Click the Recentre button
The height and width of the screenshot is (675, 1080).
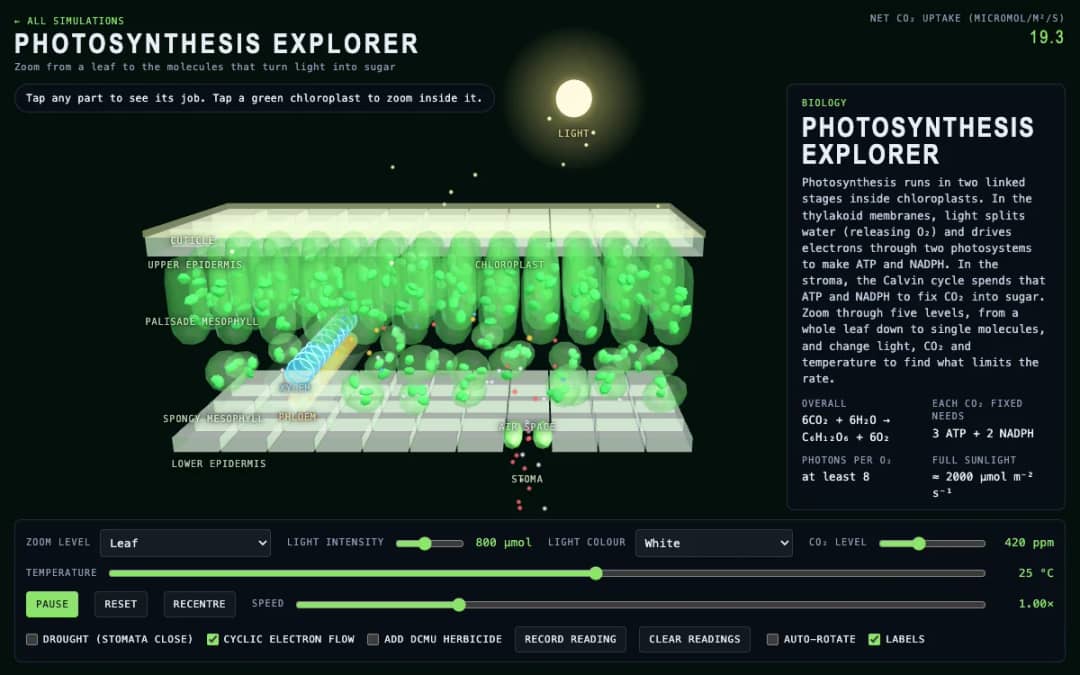tap(199, 604)
